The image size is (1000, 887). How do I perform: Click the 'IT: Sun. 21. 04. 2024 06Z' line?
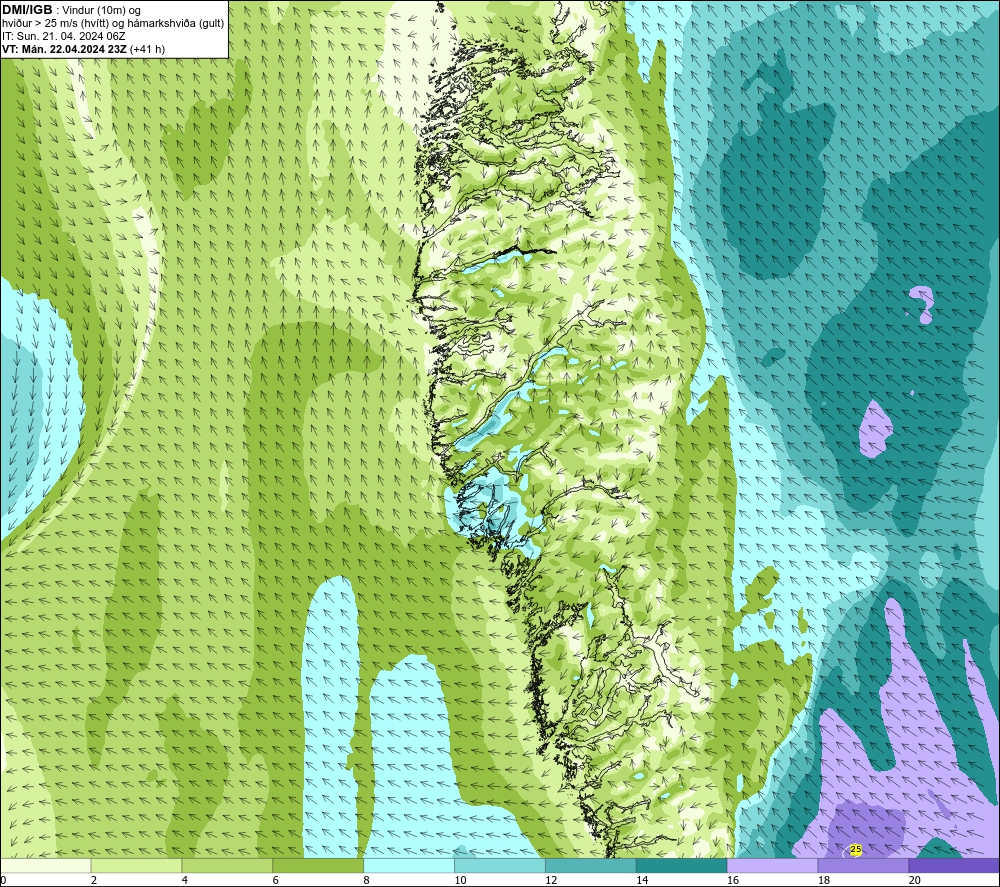64,36
